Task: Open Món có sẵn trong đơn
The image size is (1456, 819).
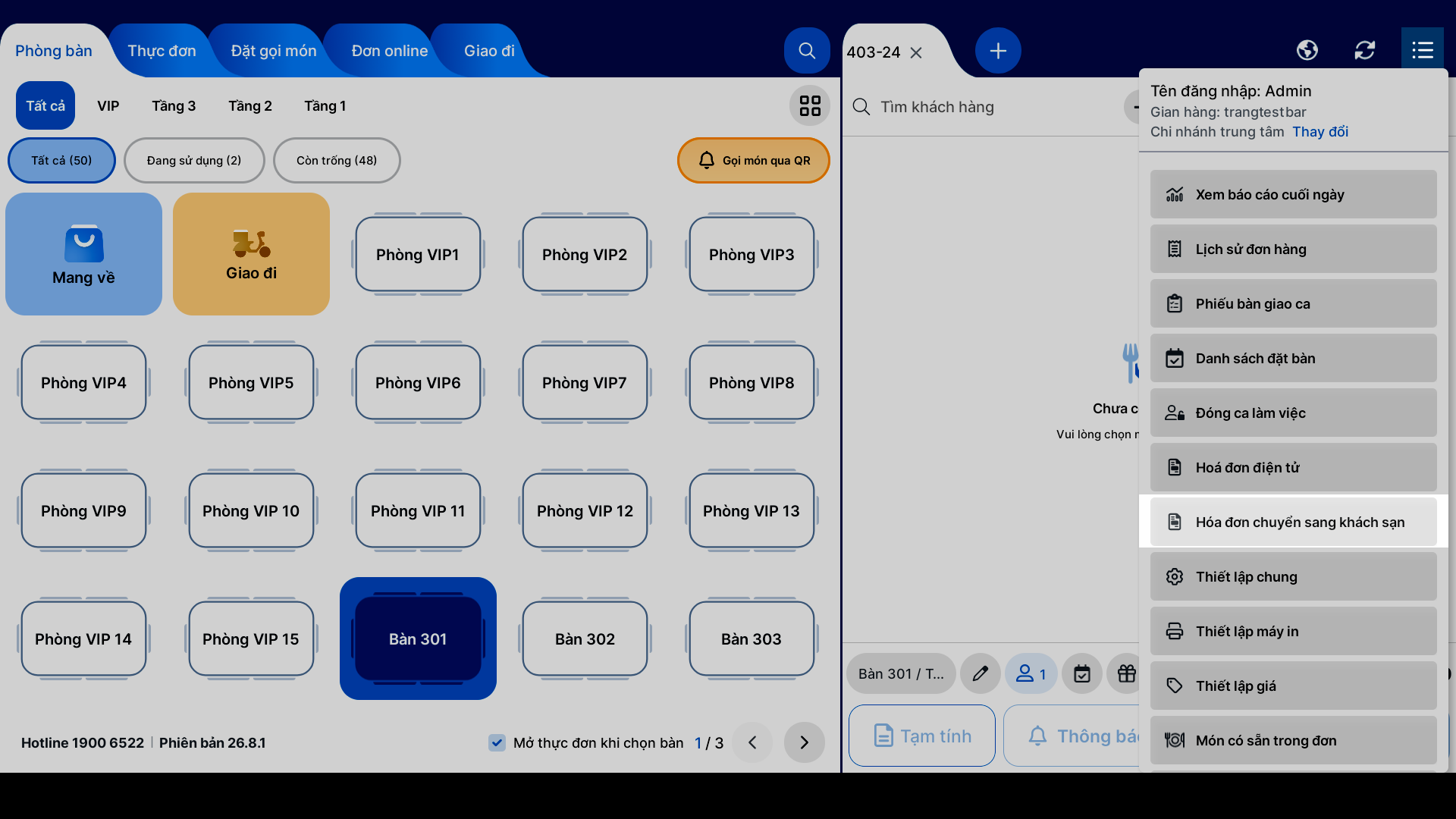Action: (x=1293, y=740)
